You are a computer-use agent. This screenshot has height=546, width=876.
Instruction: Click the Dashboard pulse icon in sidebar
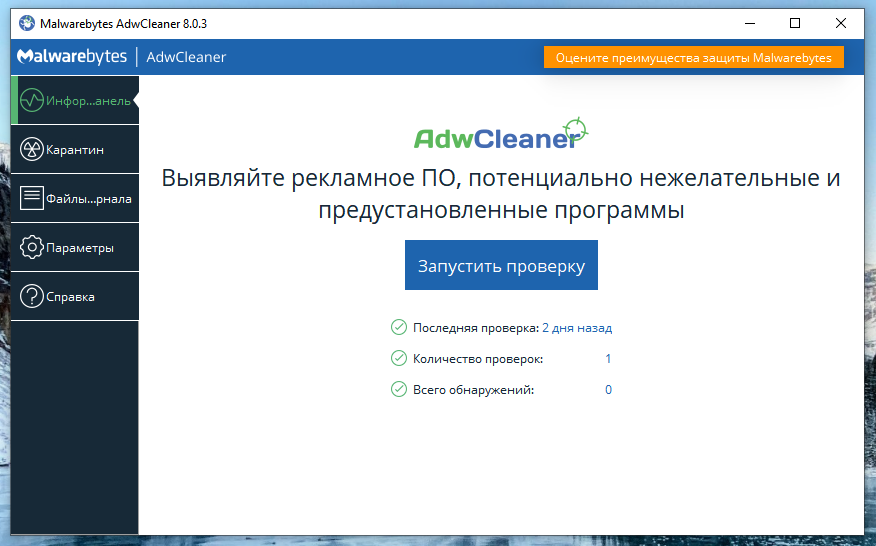click(32, 101)
